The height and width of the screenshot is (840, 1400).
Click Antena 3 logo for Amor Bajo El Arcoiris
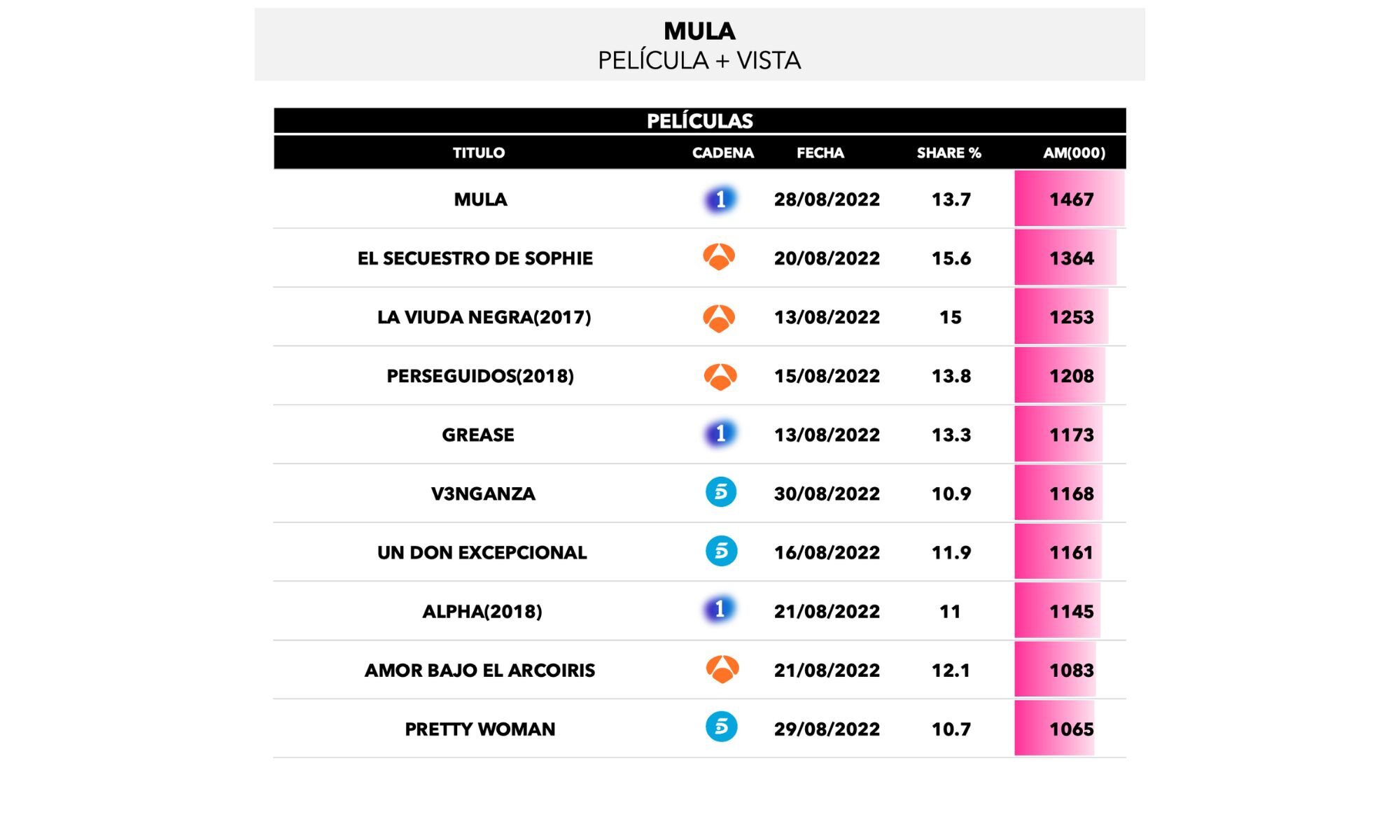[x=722, y=669]
